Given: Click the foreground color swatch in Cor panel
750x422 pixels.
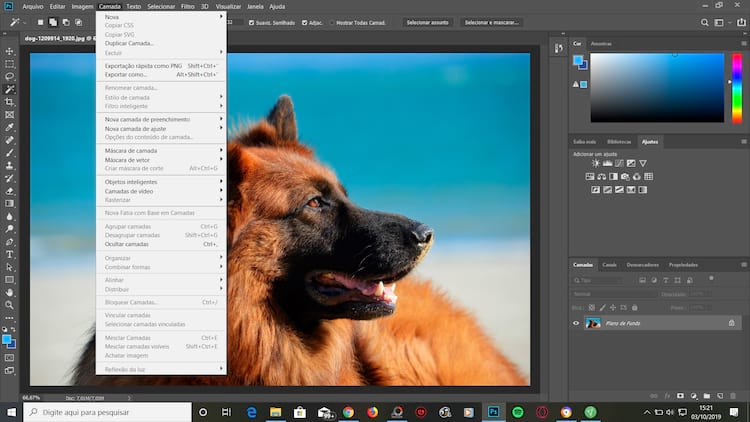Looking at the screenshot, I should [x=577, y=60].
